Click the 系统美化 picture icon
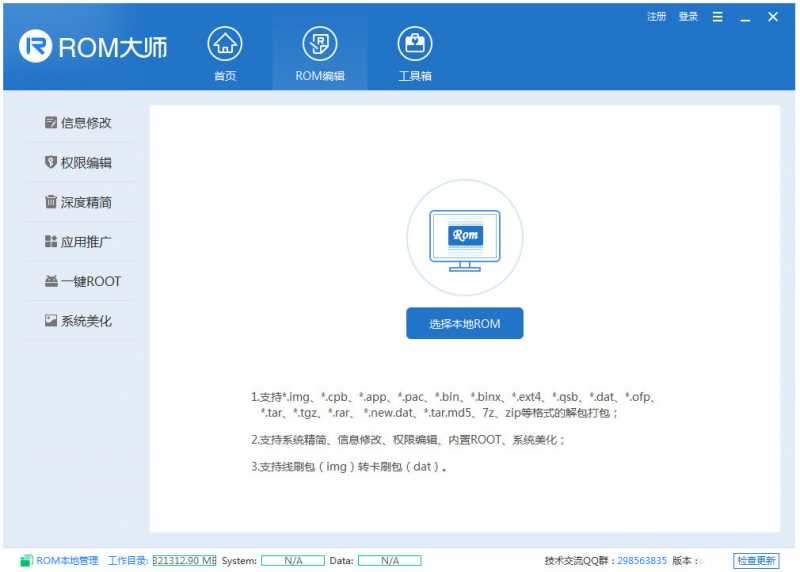This screenshot has height=572, width=800. point(51,320)
